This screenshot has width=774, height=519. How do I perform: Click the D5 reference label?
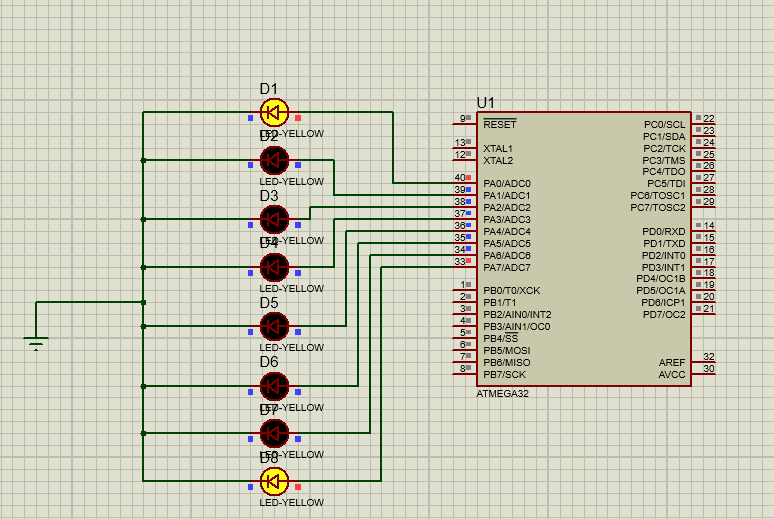click(x=269, y=303)
